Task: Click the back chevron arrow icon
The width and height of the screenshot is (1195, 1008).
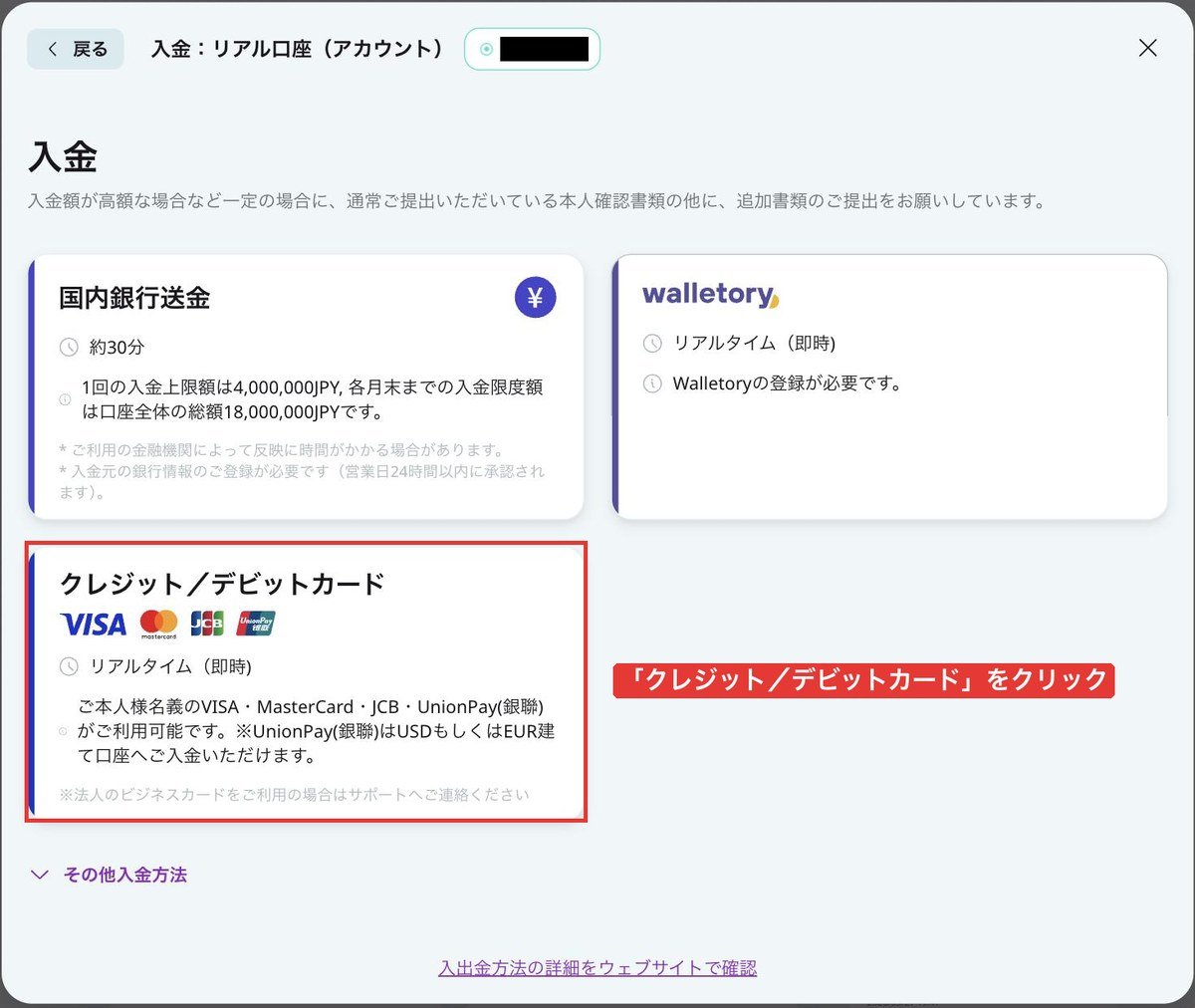Action: [x=52, y=49]
